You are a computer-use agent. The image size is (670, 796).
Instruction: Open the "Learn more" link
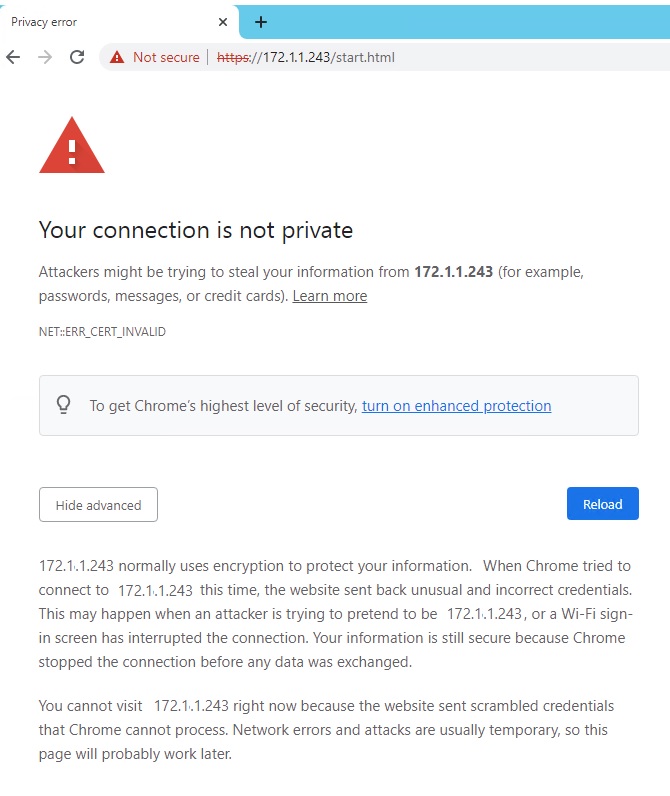[329, 296]
